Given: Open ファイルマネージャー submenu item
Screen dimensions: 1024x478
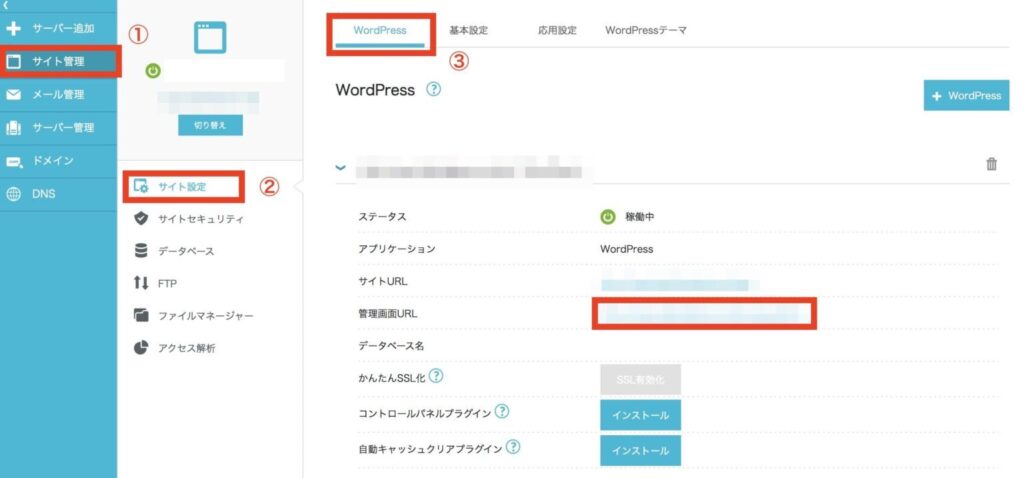Looking at the screenshot, I should [206, 316].
